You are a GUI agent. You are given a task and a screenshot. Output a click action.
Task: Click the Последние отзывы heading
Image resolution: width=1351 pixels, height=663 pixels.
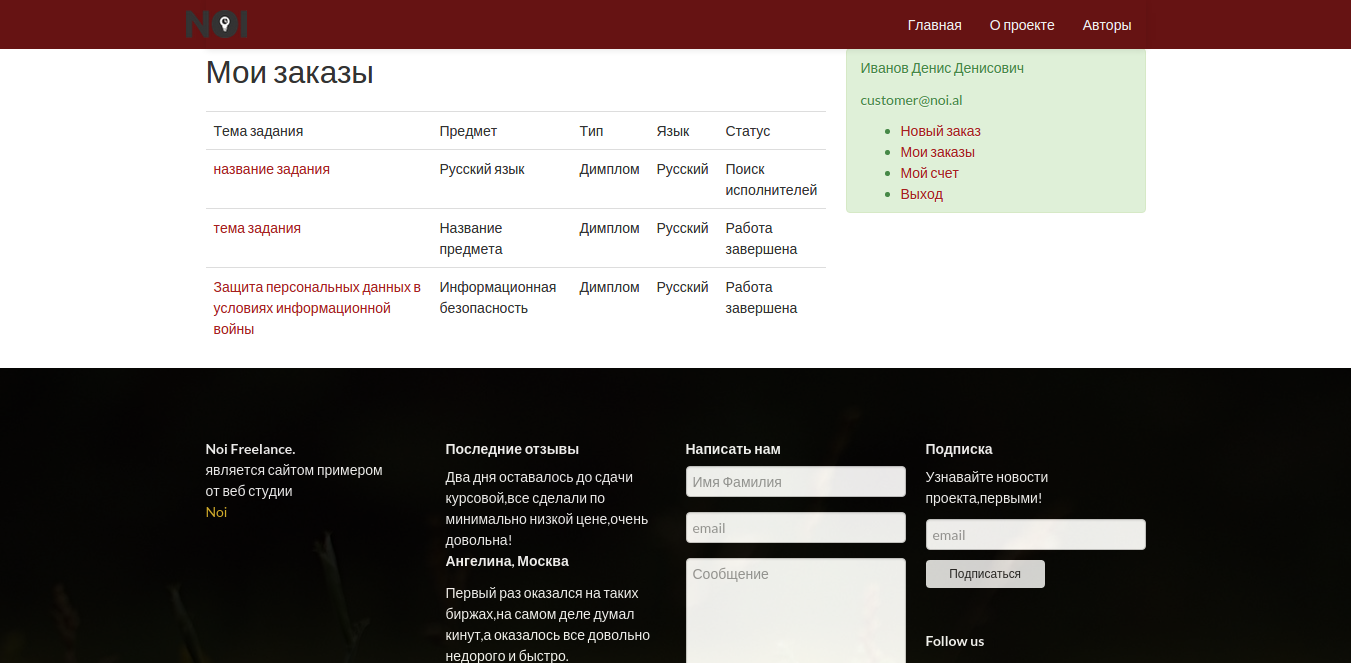tap(512, 449)
